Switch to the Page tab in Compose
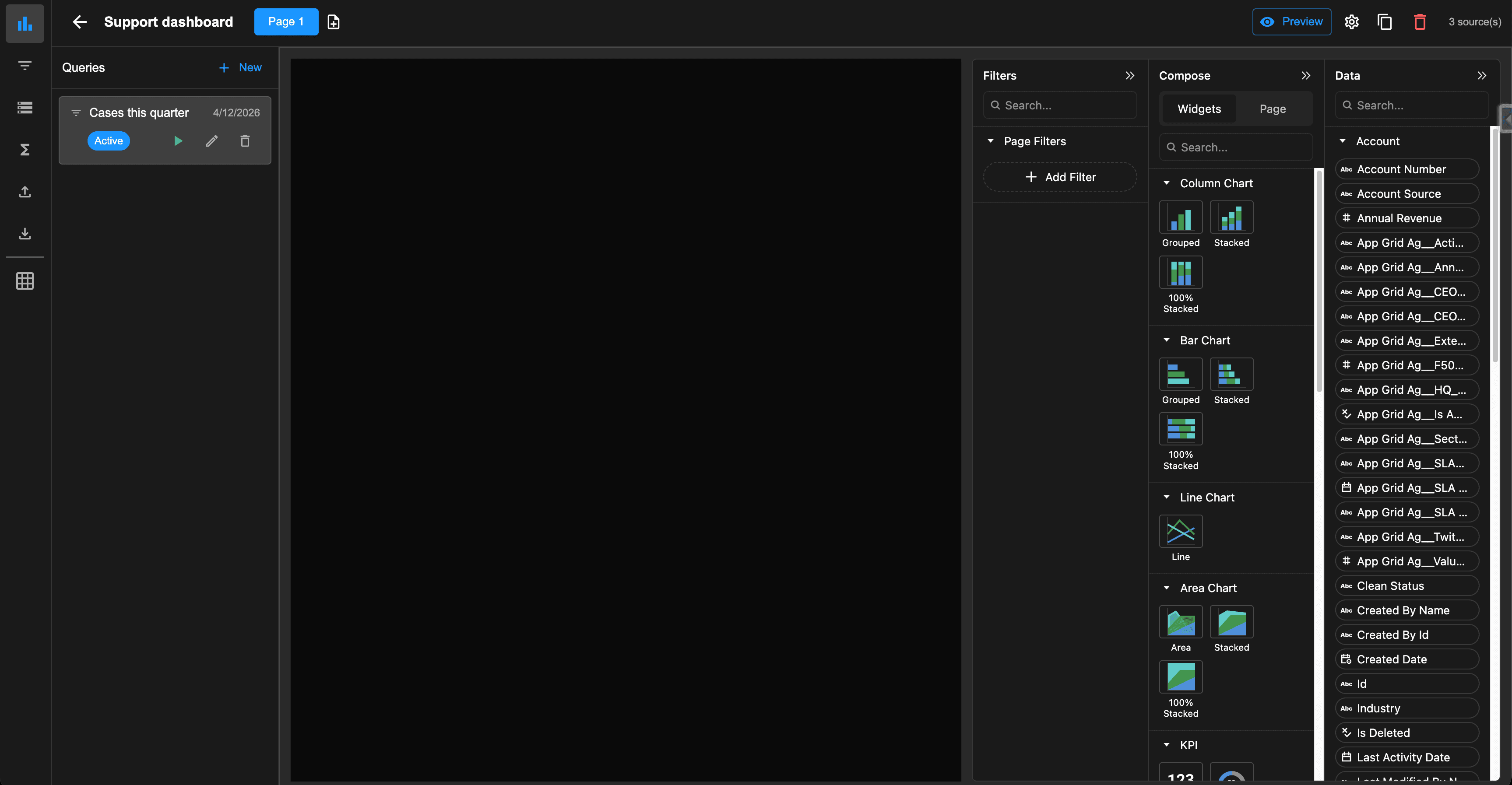 click(x=1272, y=109)
